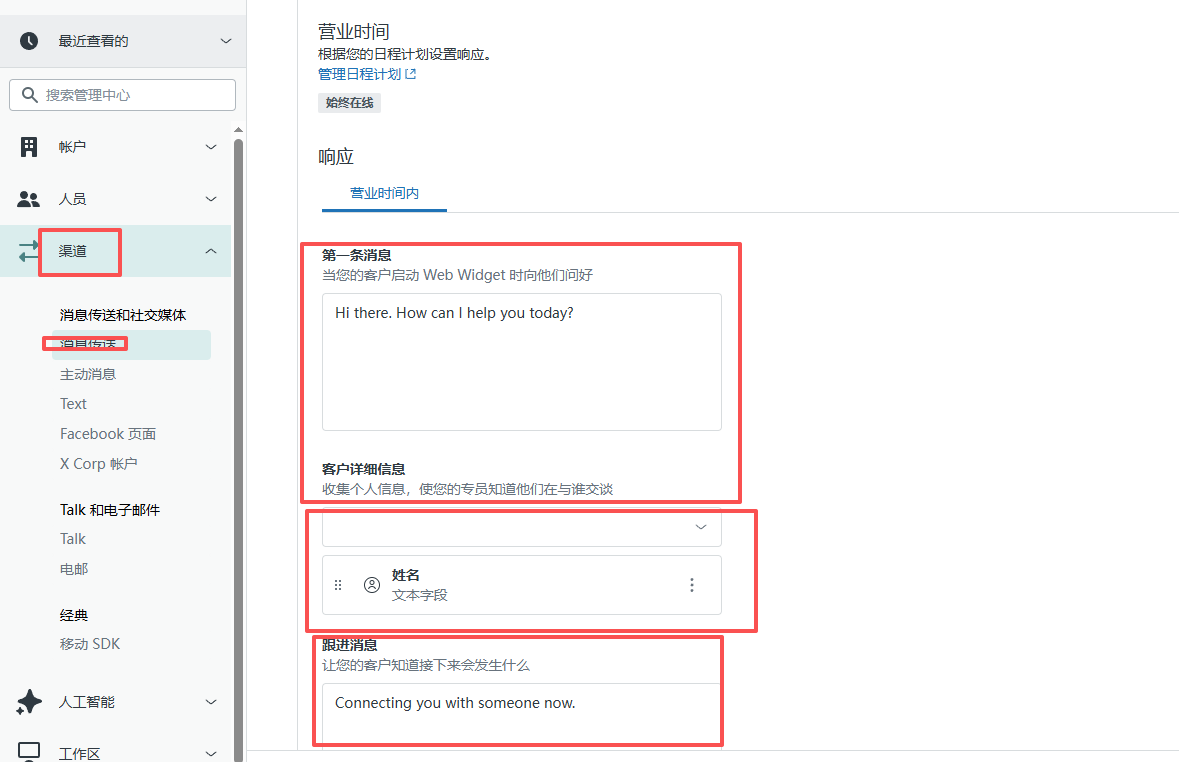Click external link icon after 管理日程计划
Viewport: 1179px width, 762px height.
coord(411,73)
